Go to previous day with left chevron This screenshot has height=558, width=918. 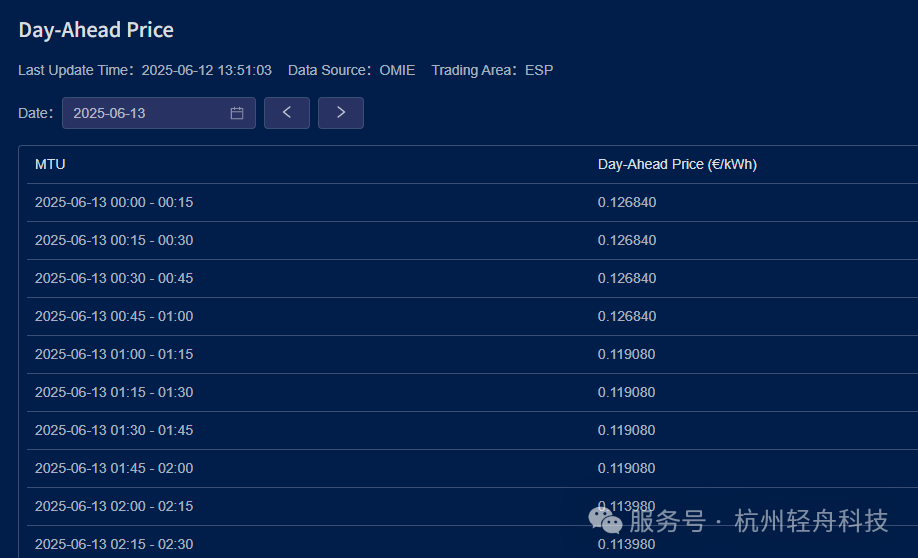coord(287,113)
